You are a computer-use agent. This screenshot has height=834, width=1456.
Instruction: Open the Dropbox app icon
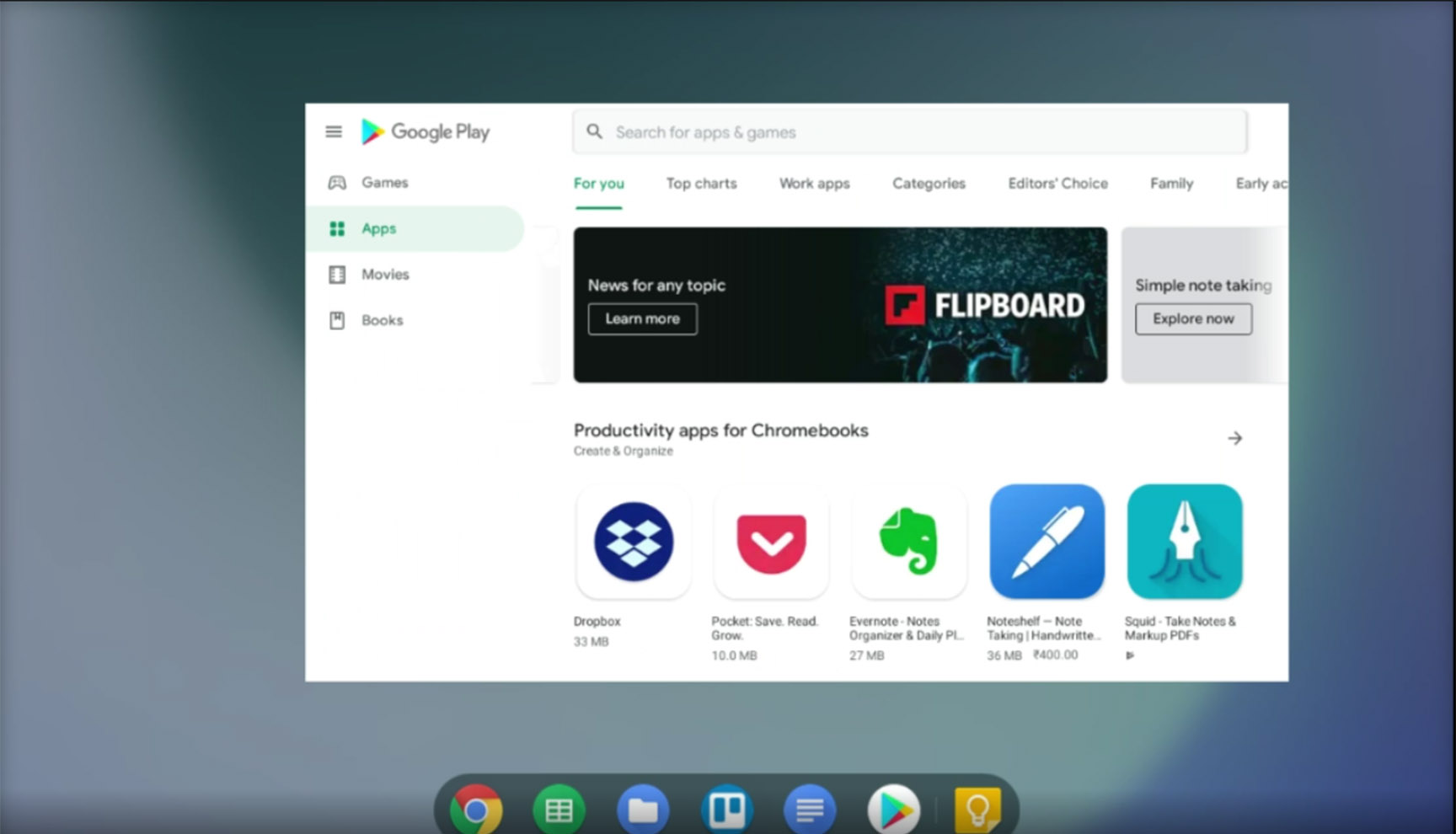(634, 542)
